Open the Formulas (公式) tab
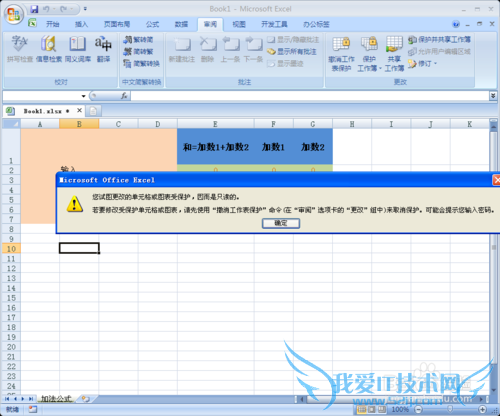The width and height of the screenshot is (500, 416). [x=152, y=24]
